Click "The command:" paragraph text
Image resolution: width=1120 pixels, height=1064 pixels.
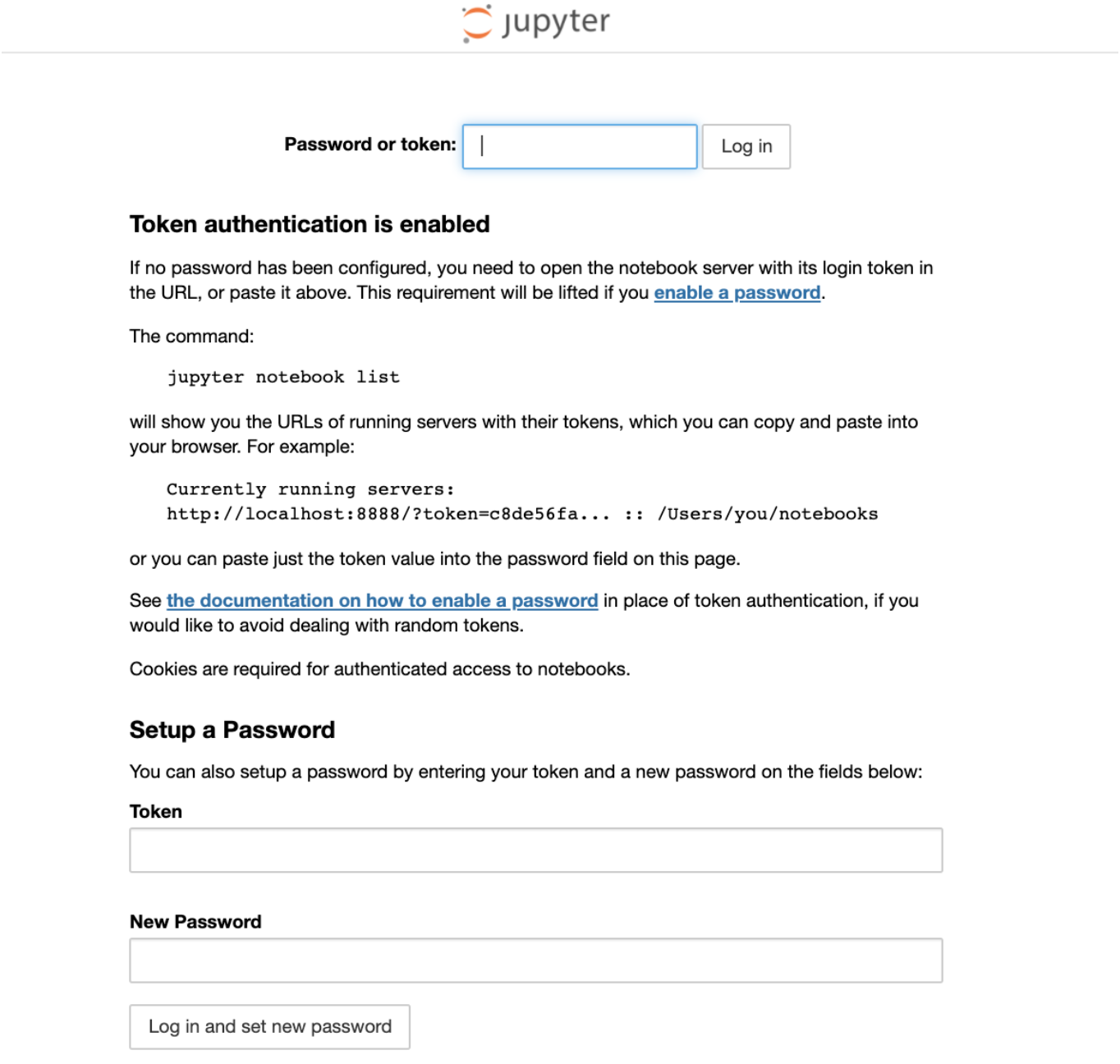192,337
